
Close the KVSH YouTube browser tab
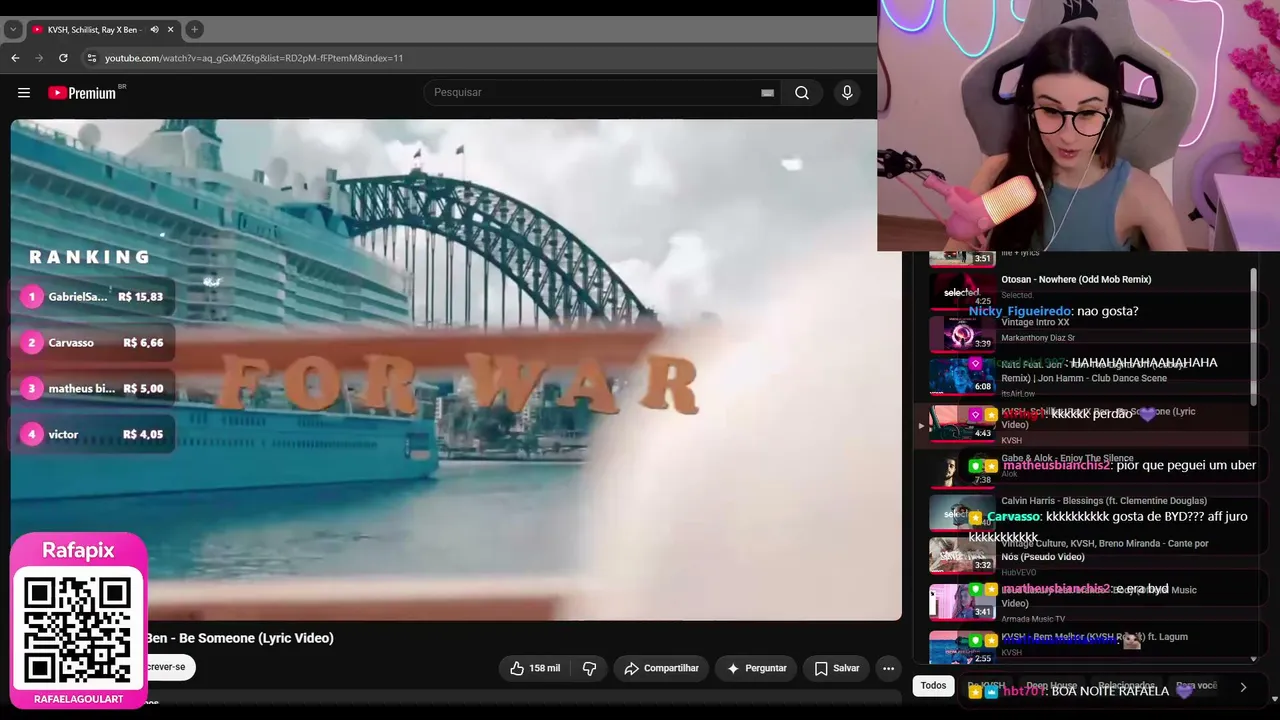pos(170,30)
